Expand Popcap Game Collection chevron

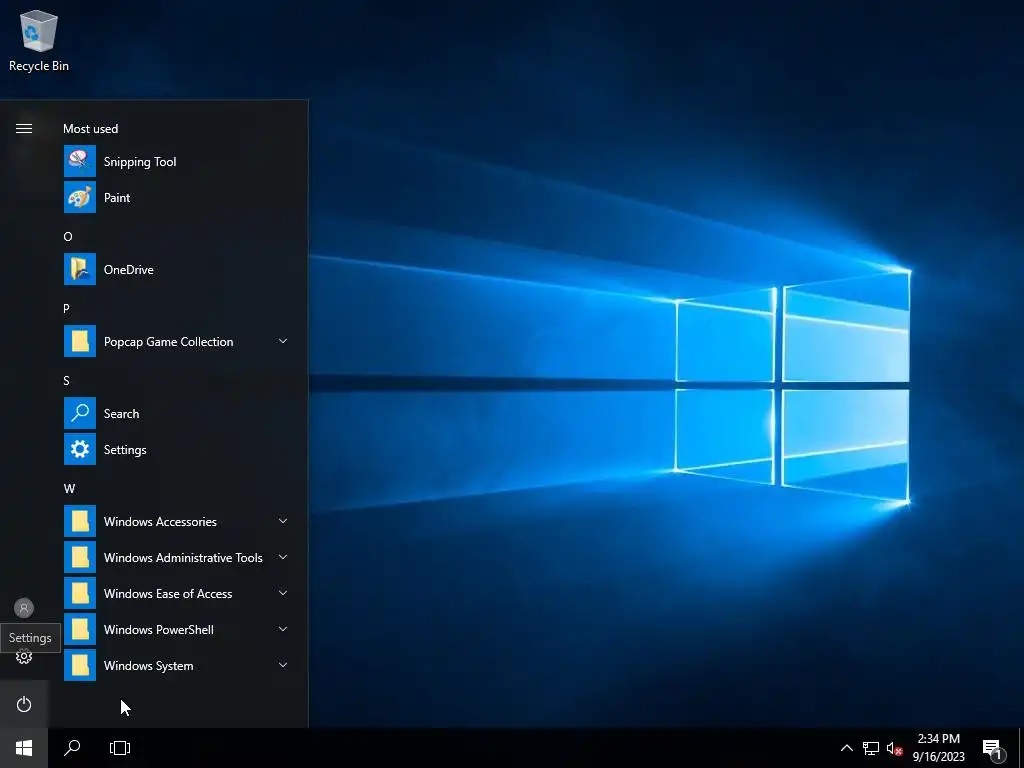(283, 341)
